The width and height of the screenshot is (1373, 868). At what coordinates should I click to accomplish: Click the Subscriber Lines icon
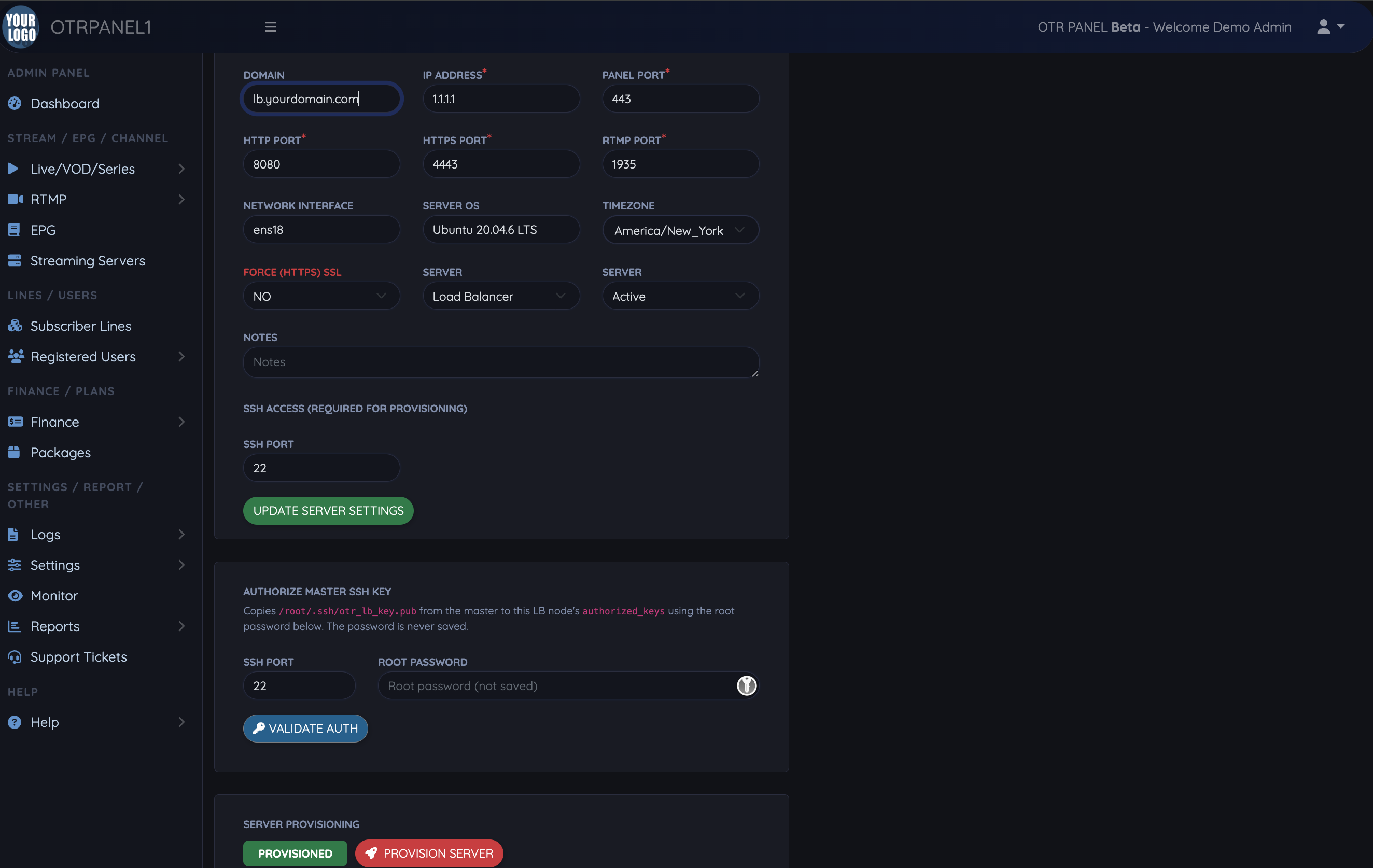(15, 326)
